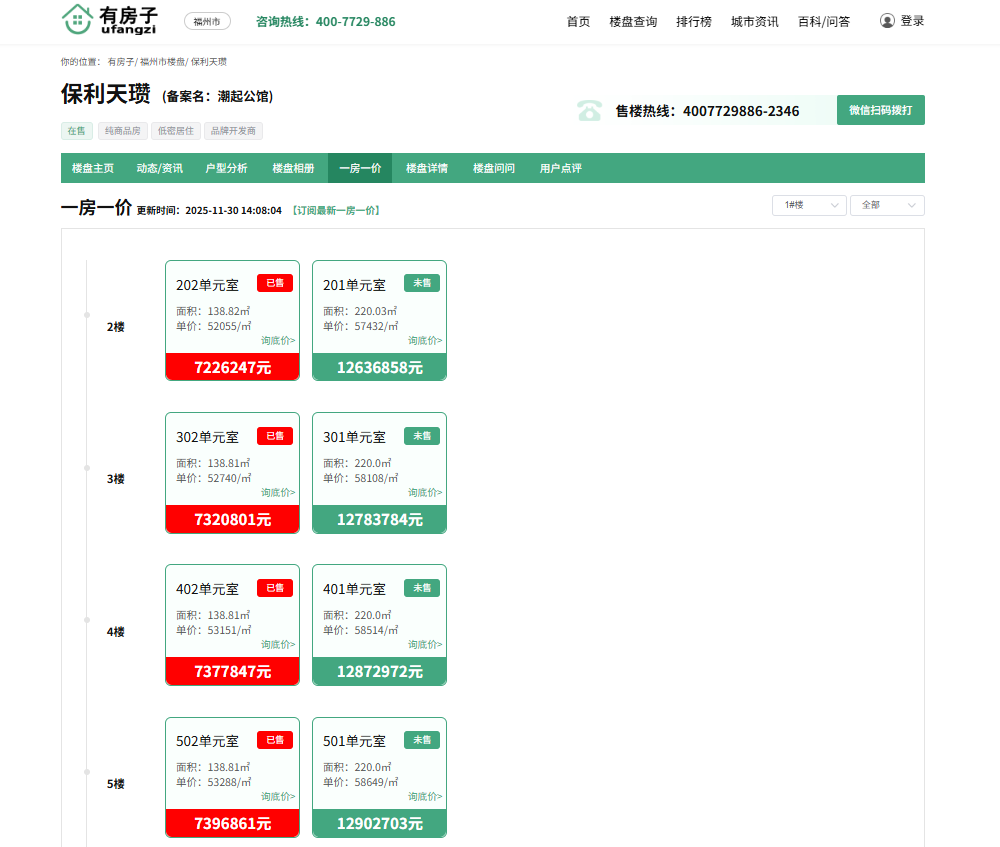Click the user avatar login icon
1000x847 pixels.
(887, 21)
